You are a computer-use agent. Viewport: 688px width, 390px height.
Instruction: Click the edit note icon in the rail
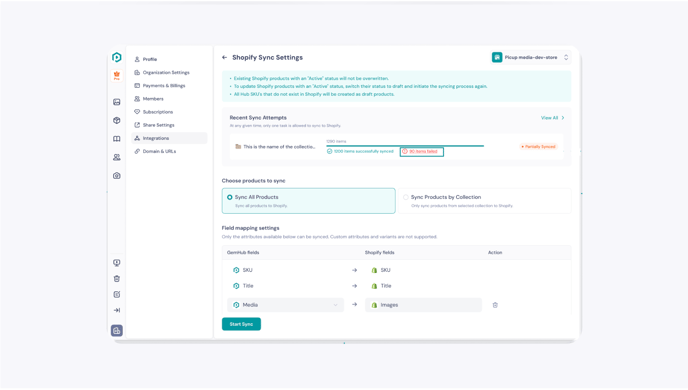point(117,294)
